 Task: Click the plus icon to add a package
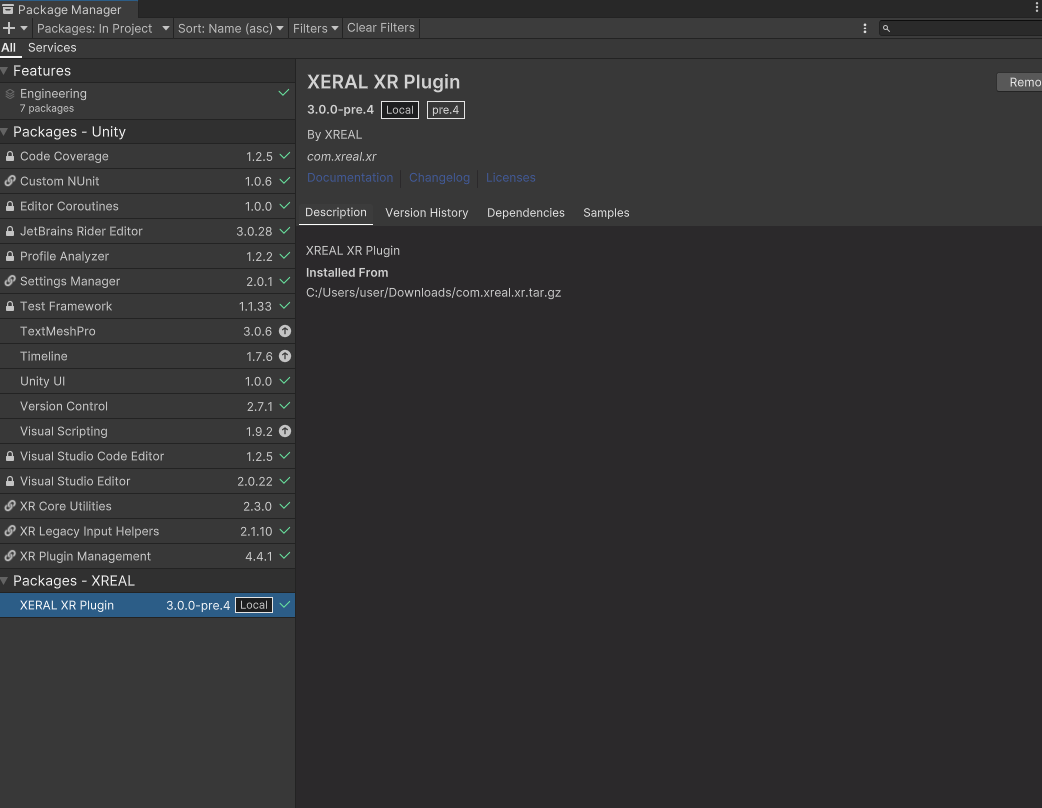pos(9,28)
